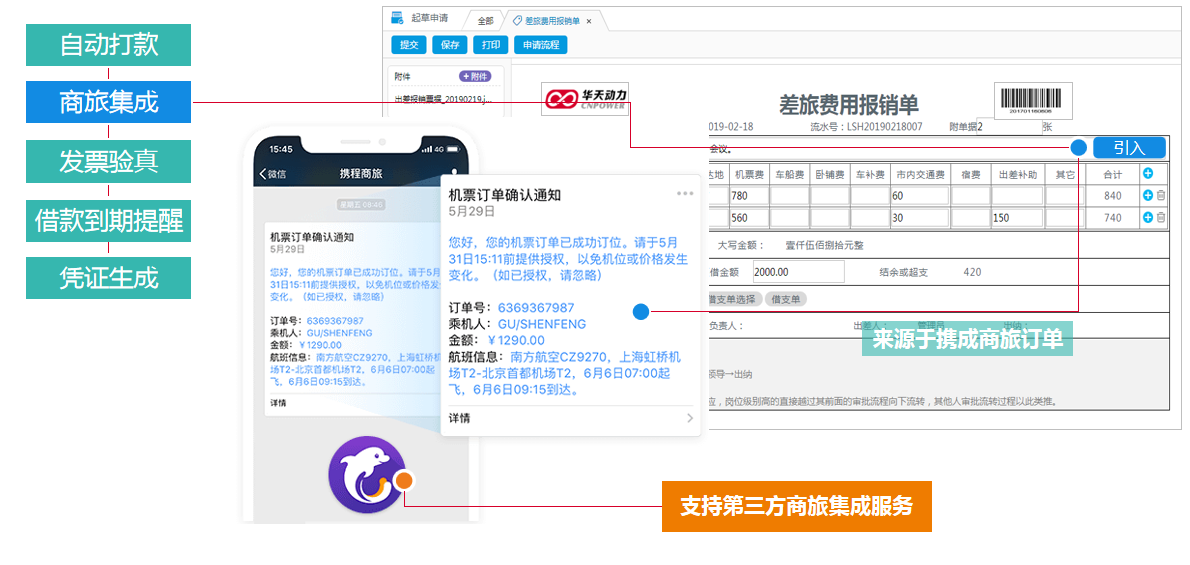Expand 详情 chevron on notification card
The height and width of the screenshot is (565, 1190).
click(689, 418)
